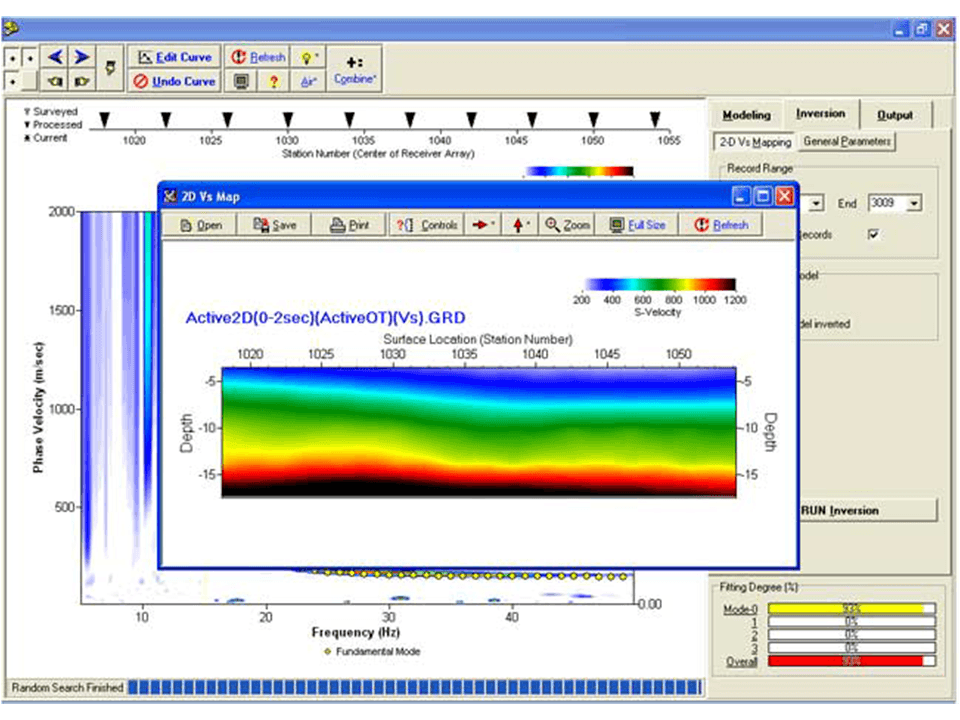Click the S-Velocity color scale in 2D Vs Map

pyautogui.click(x=659, y=284)
